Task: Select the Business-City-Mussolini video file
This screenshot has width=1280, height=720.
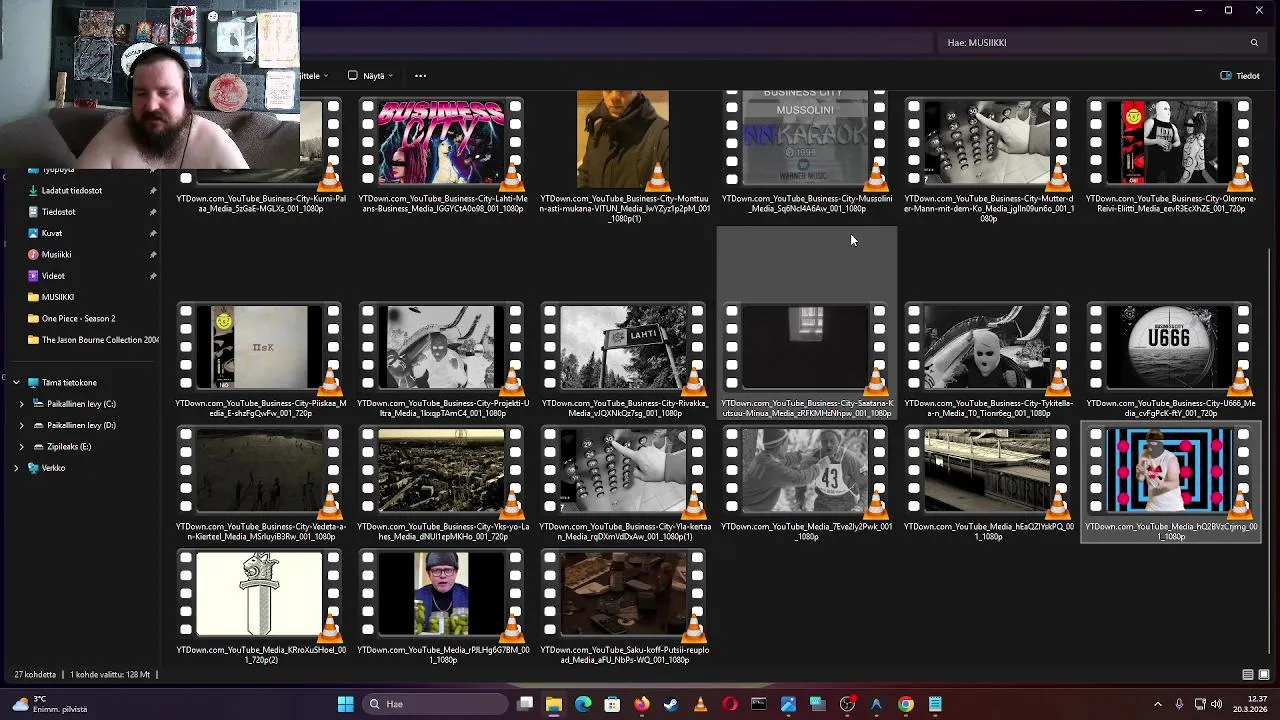Action: click(x=806, y=153)
